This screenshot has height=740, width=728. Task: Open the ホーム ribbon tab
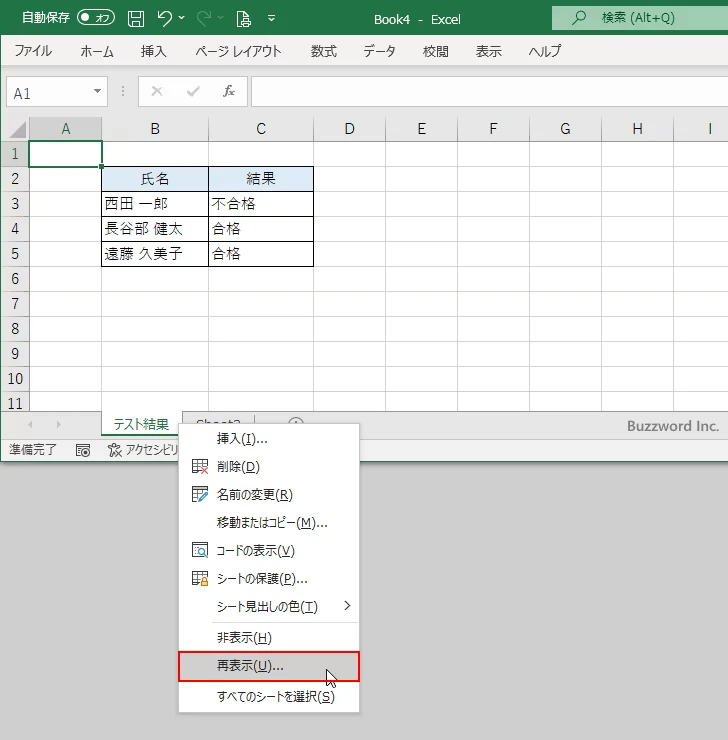click(97, 50)
